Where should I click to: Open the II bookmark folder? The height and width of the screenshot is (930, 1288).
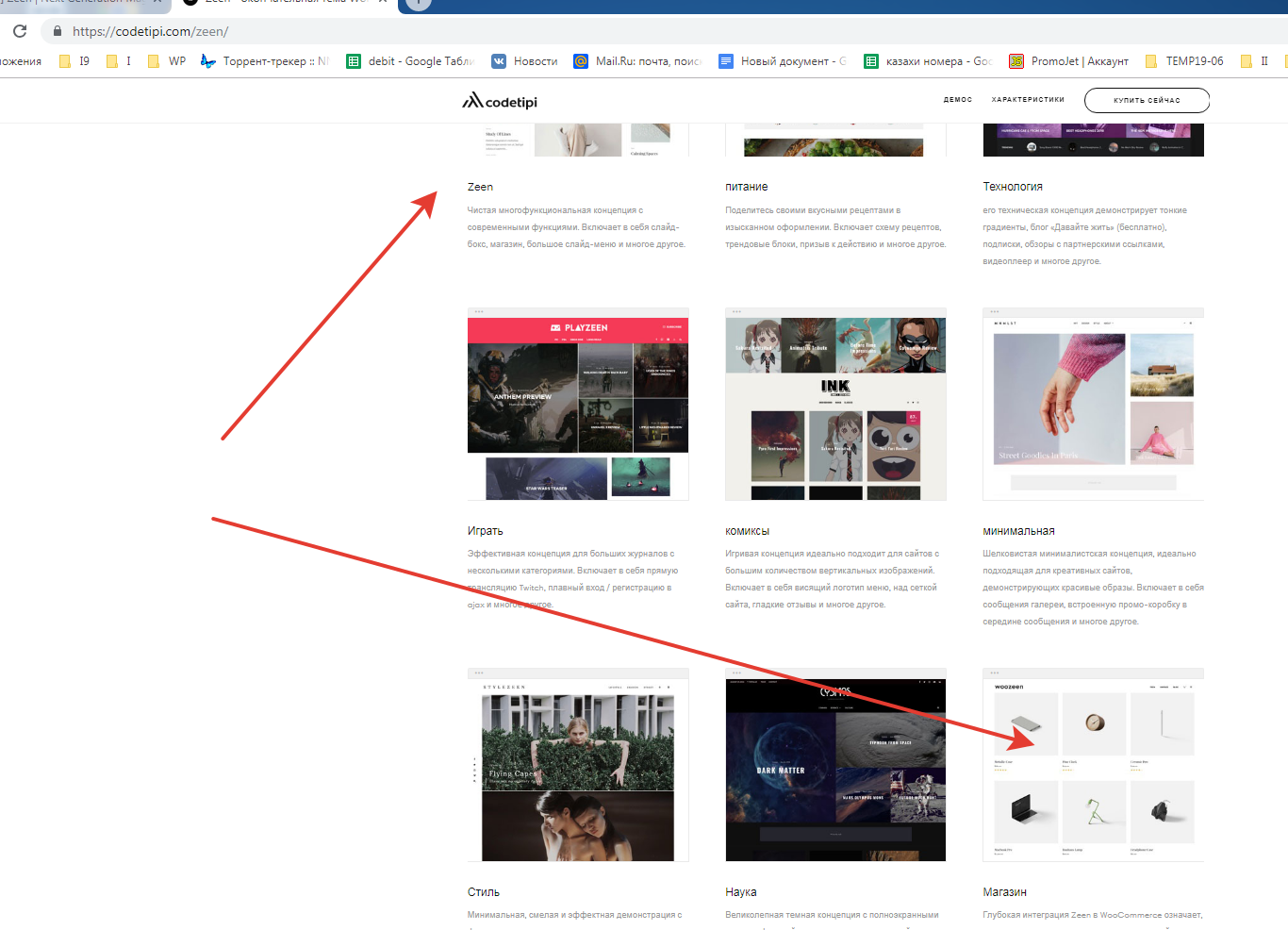coord(1254,61)
